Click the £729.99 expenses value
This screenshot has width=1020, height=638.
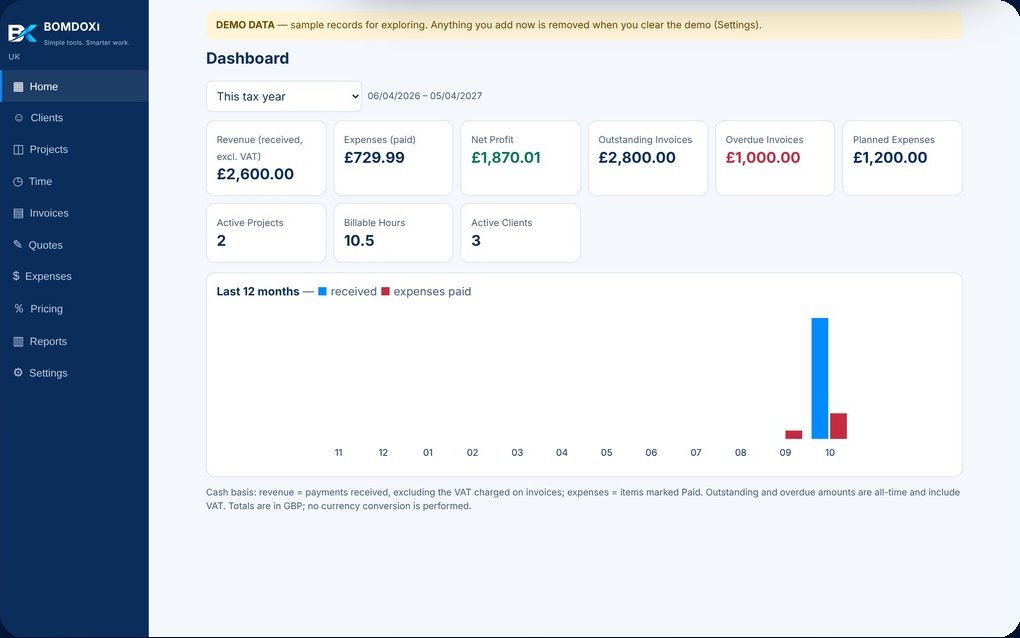click(x=374, y=157)
